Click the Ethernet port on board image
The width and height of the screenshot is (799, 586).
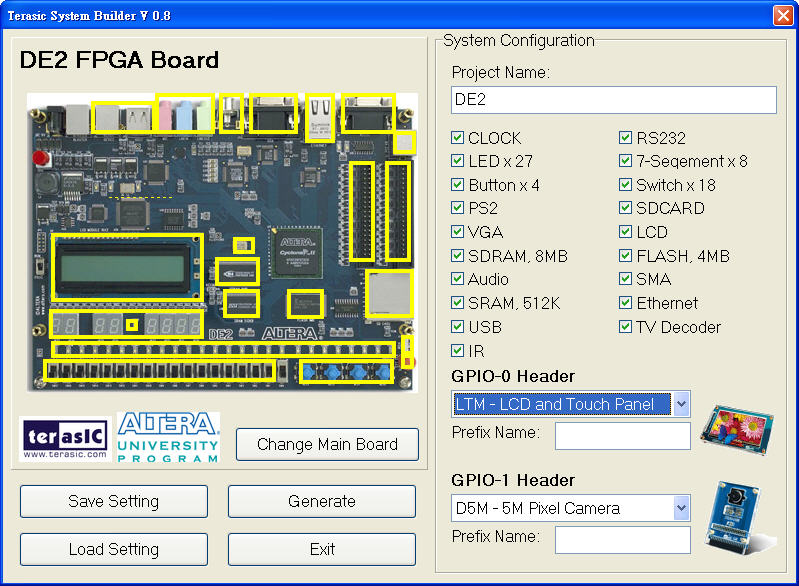pyautogui.click(x=320, y=118)
